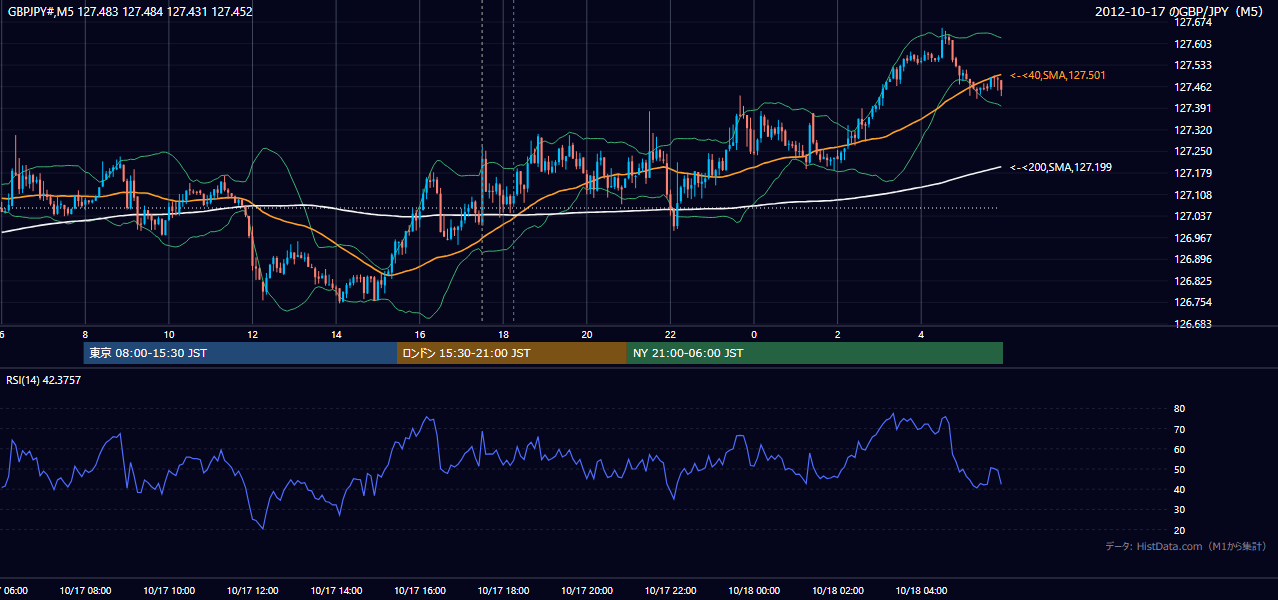Click price axis value 127.108

[x=1194, y=196]
